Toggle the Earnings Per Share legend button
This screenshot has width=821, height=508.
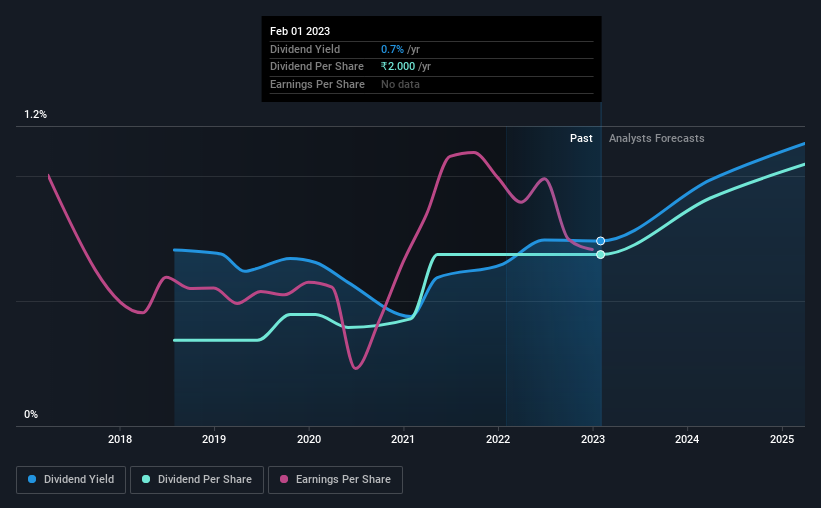click(x=335, y=480)
